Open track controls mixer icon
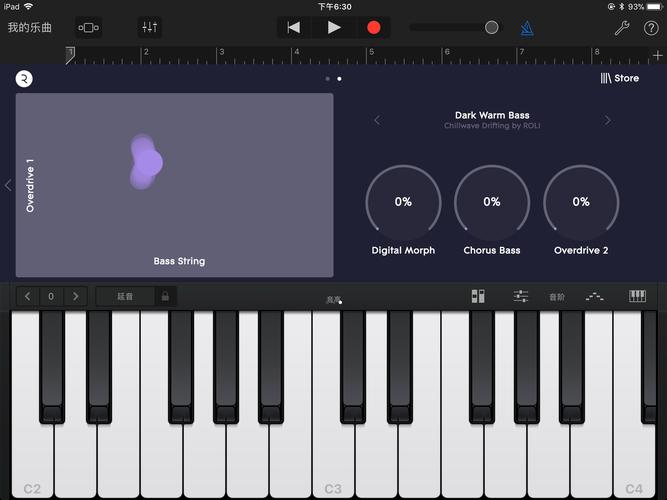Screen dimensions: 667x500 pos(150,28)
